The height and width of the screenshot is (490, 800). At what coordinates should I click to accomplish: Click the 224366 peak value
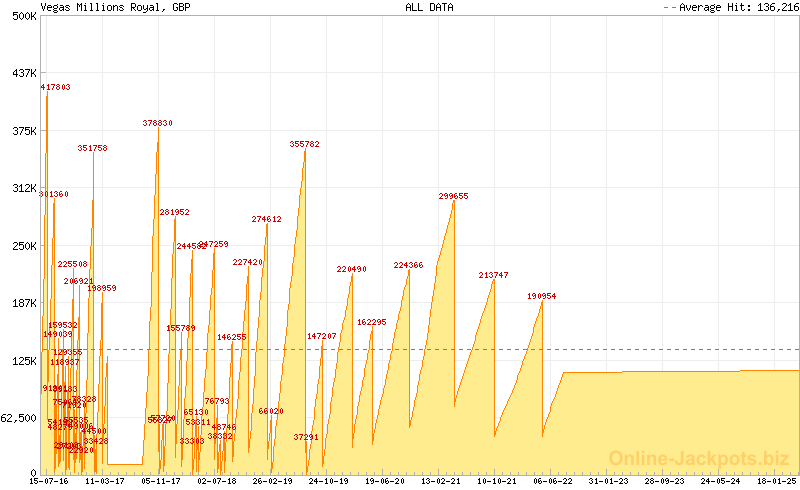click(408, 266)
